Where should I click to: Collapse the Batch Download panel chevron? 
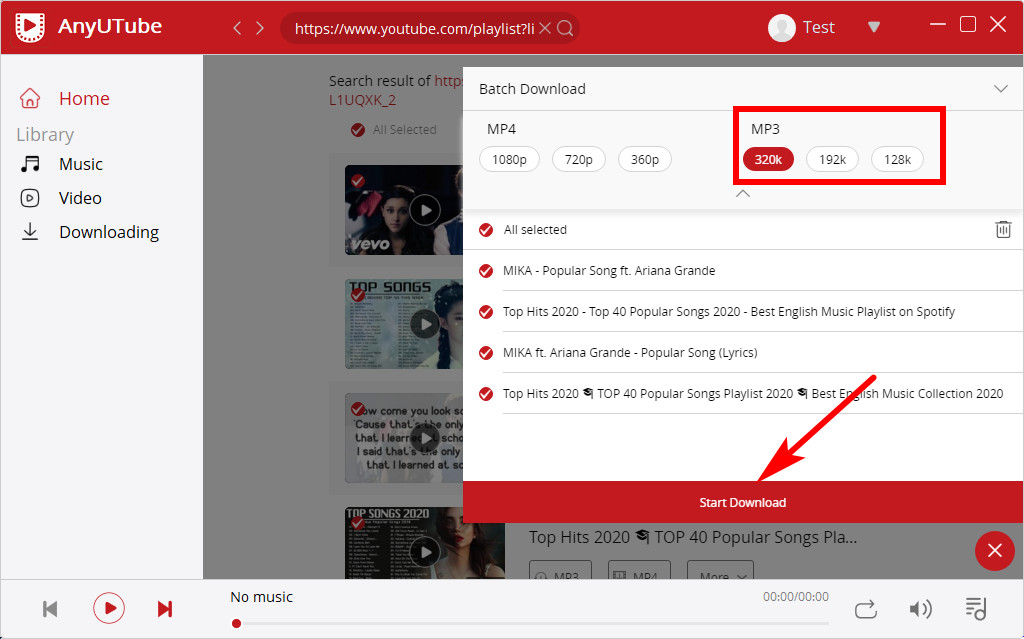click(1001, 89)
